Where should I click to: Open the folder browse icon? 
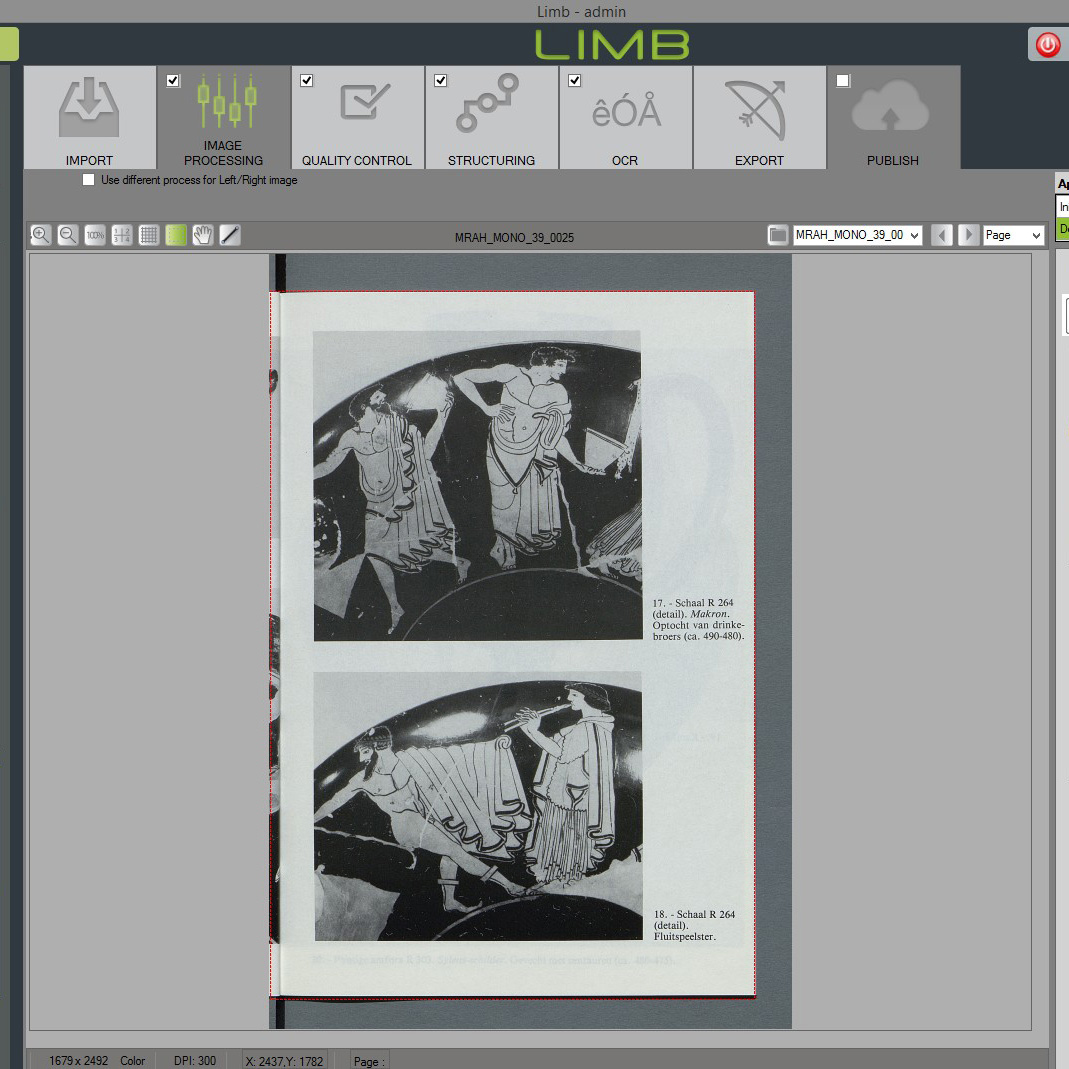pos(777,235)
